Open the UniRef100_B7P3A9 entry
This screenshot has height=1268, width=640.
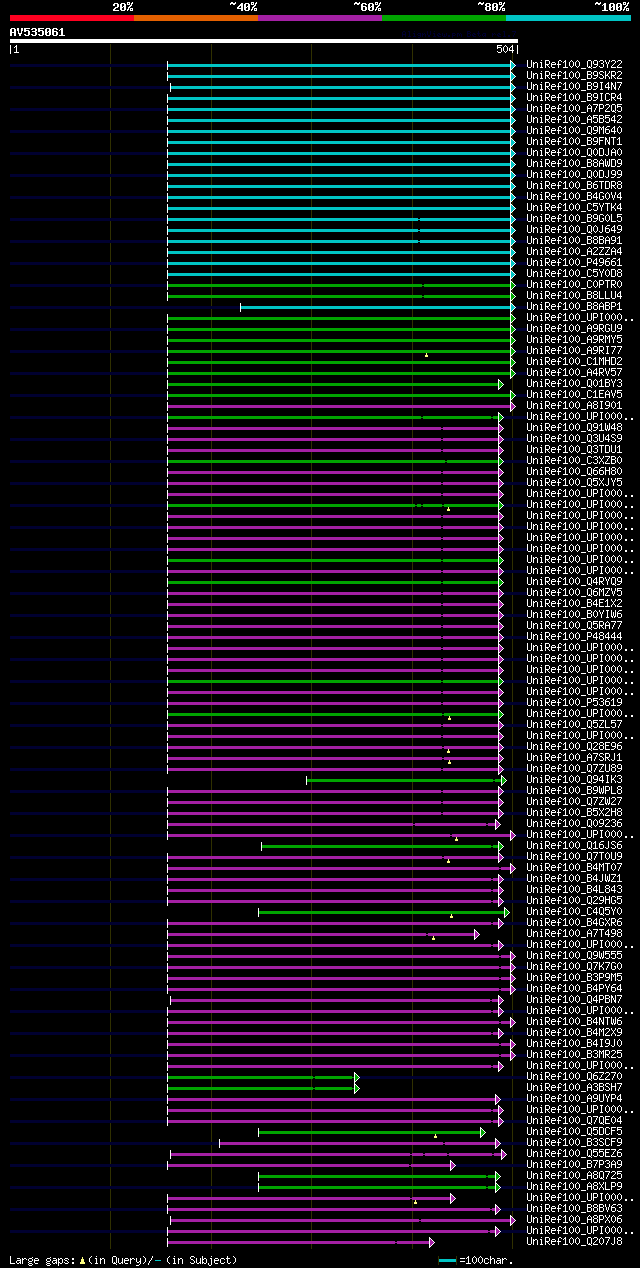(574, 1164)
